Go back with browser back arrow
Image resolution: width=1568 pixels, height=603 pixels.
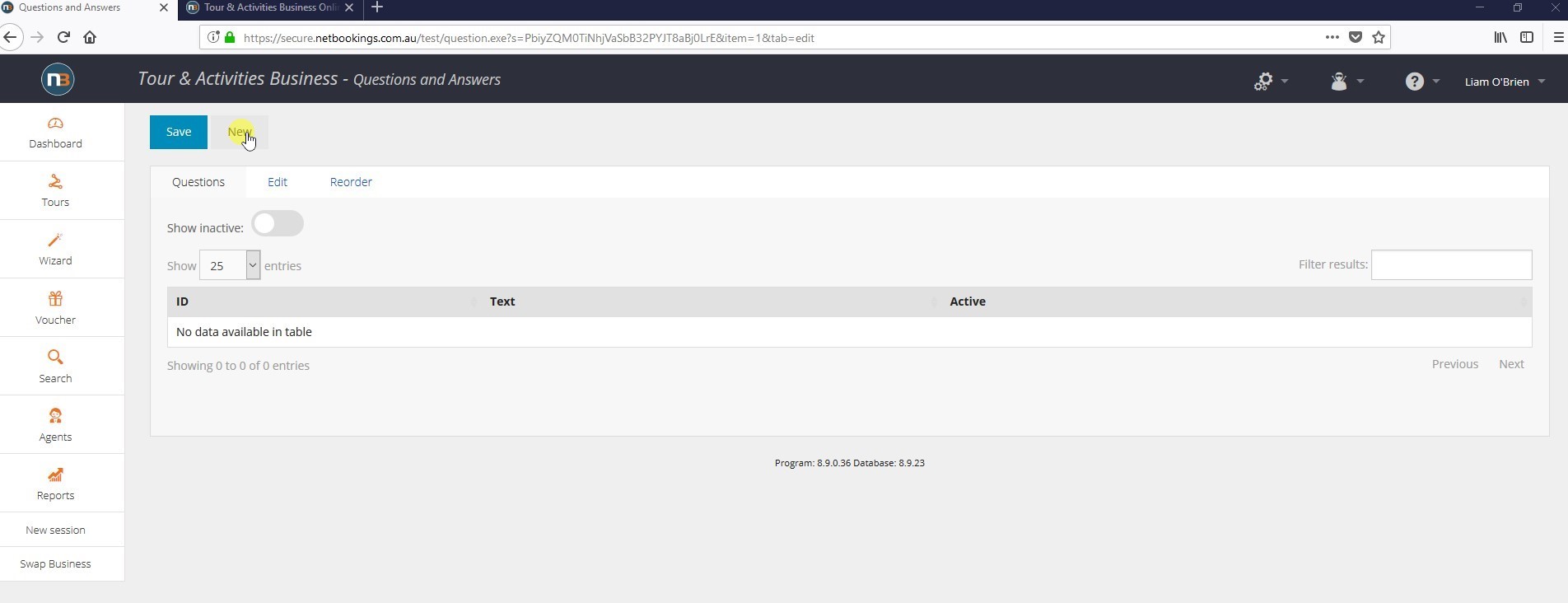[10, 37]
